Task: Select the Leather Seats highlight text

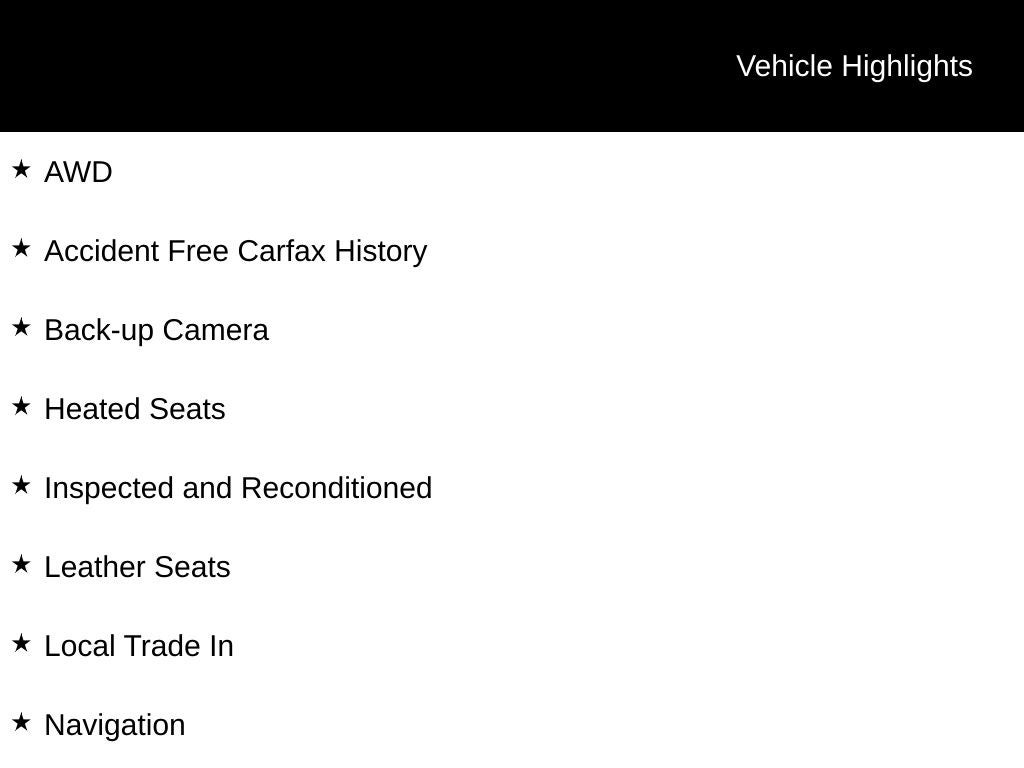Action: coord(137,567)
